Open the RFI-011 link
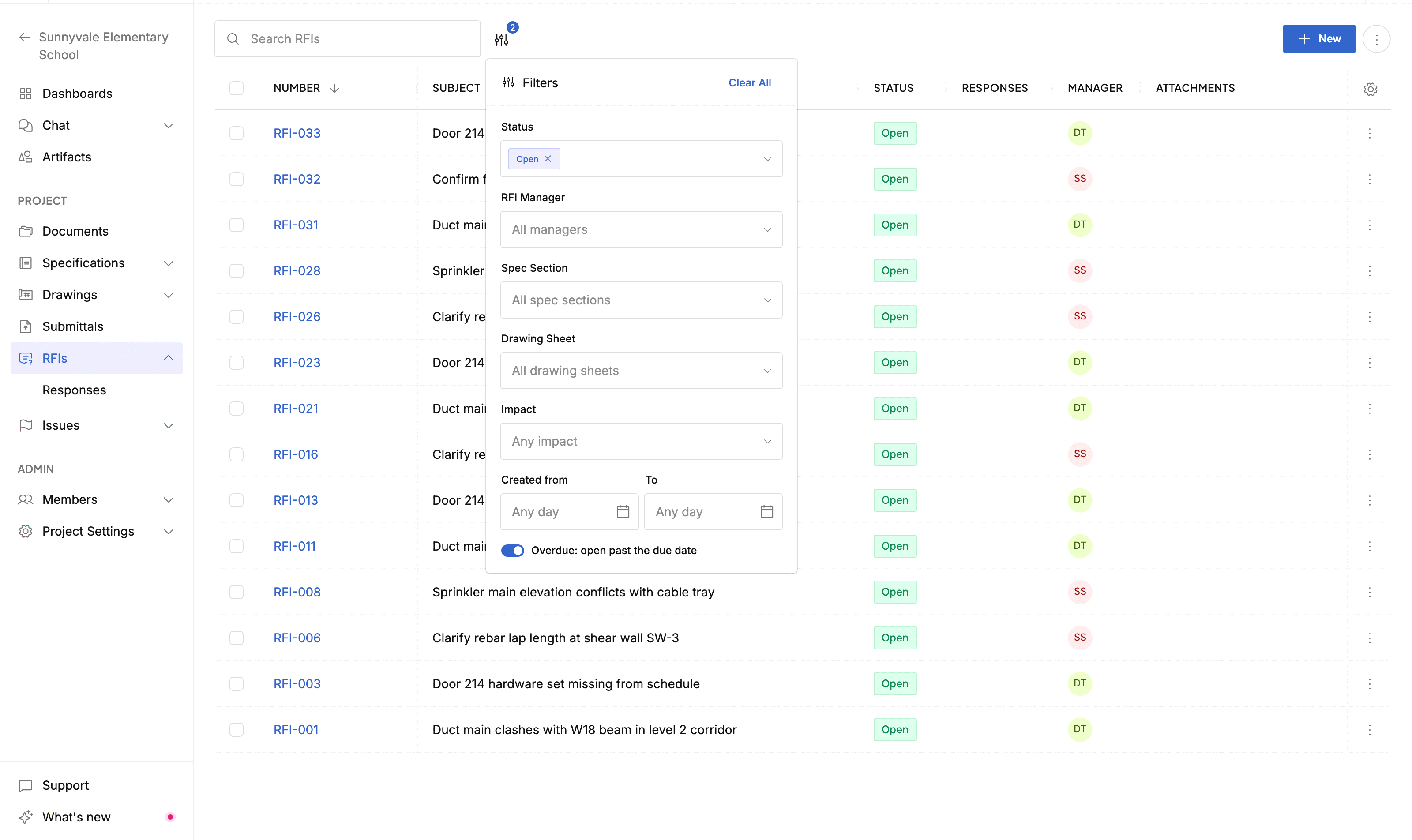Viewport: 1412px width, 840px height. tap(294, 546)
